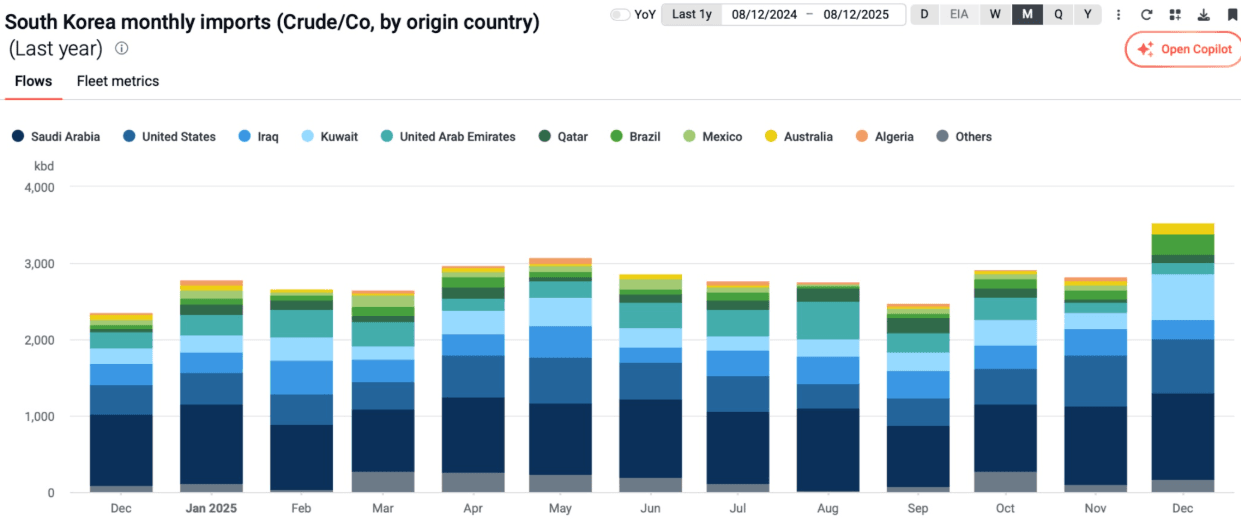Click the add to dashboard widget icon

coord(1175,15)
